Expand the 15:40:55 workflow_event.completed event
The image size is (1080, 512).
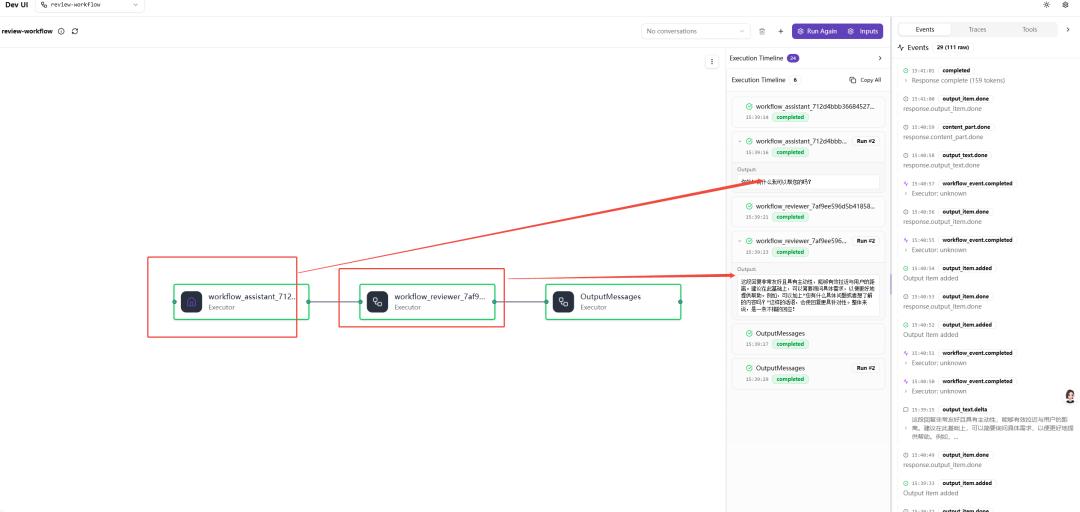point(905,250)
